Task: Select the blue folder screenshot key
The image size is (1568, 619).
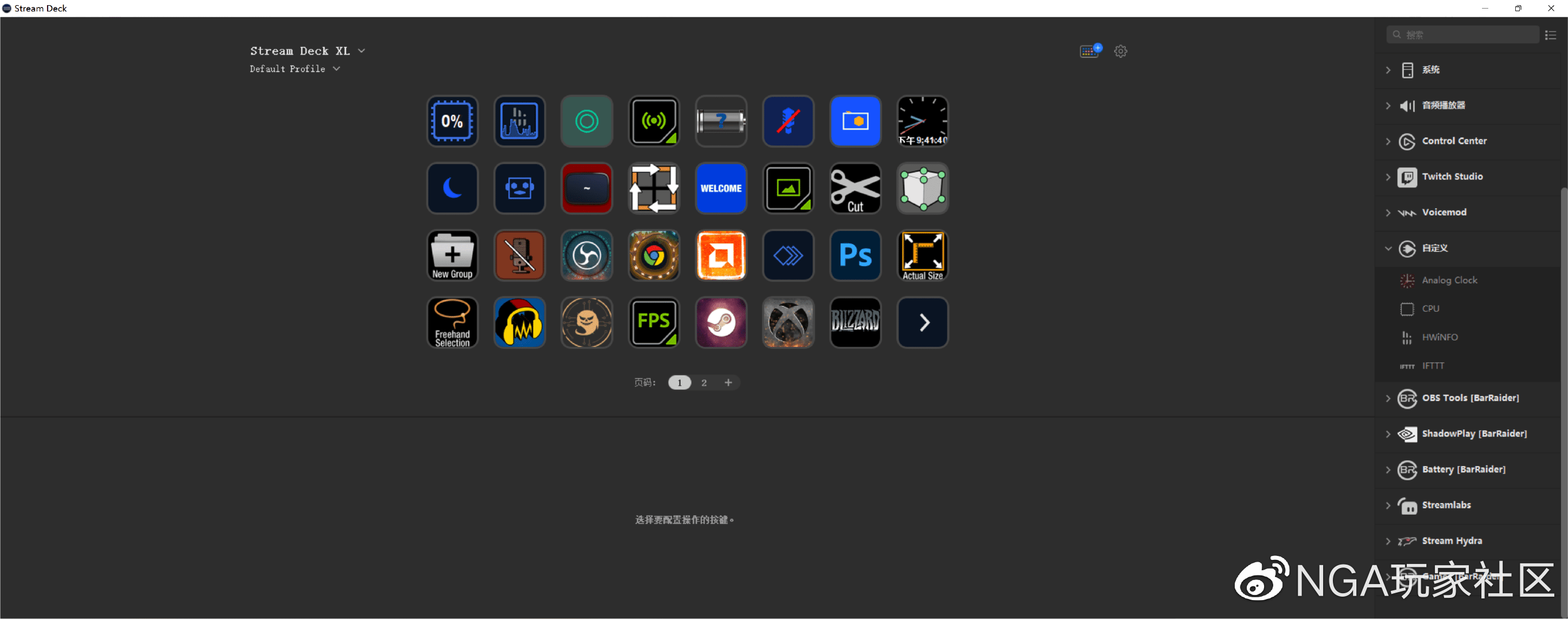Action: (x=855, y=121)
